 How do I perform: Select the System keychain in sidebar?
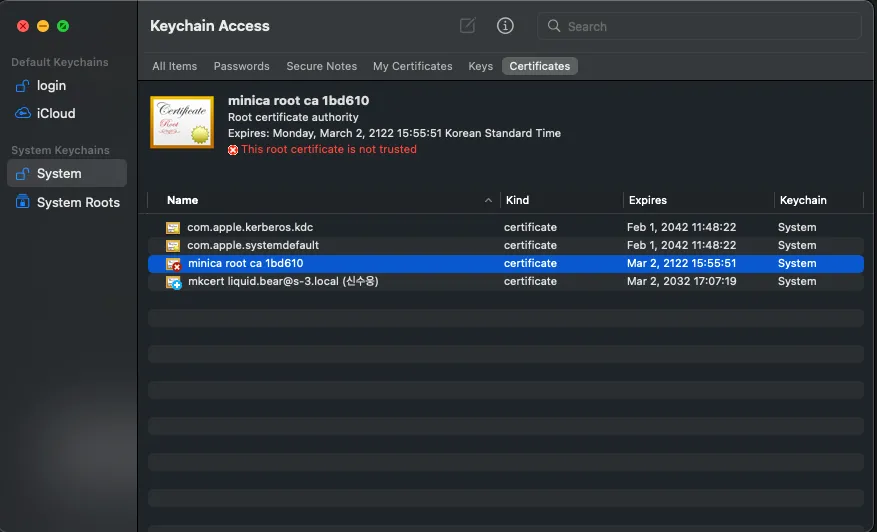click(x=67, y=173)
